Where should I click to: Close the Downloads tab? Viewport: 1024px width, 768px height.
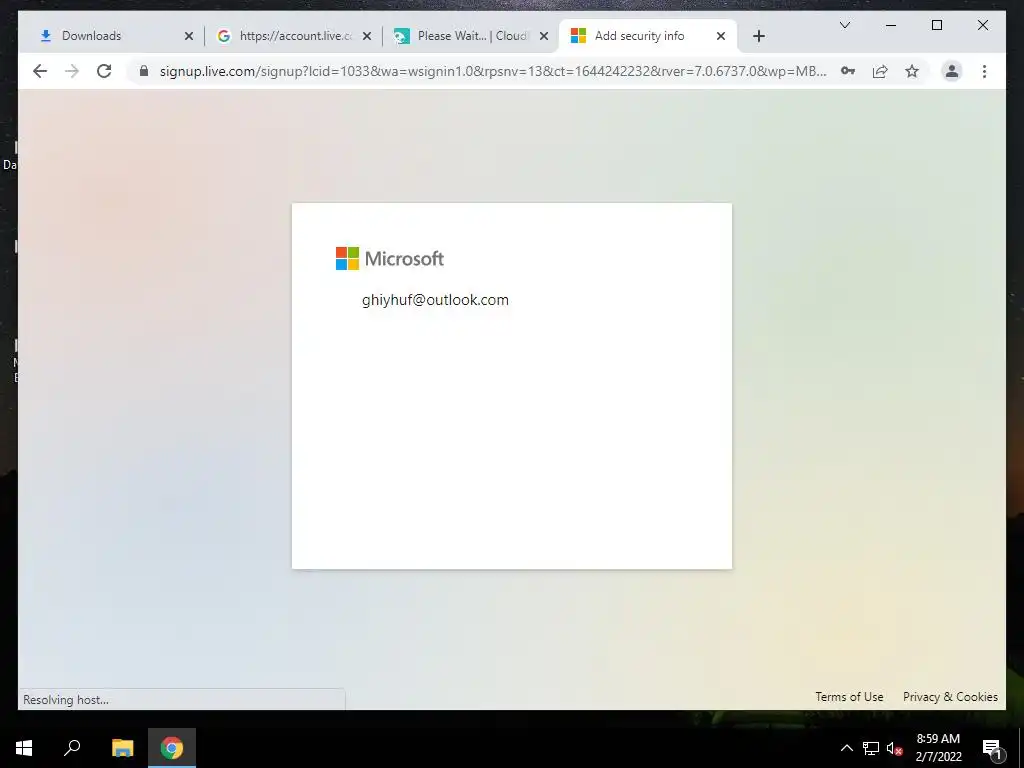click(x=189, y=36)
